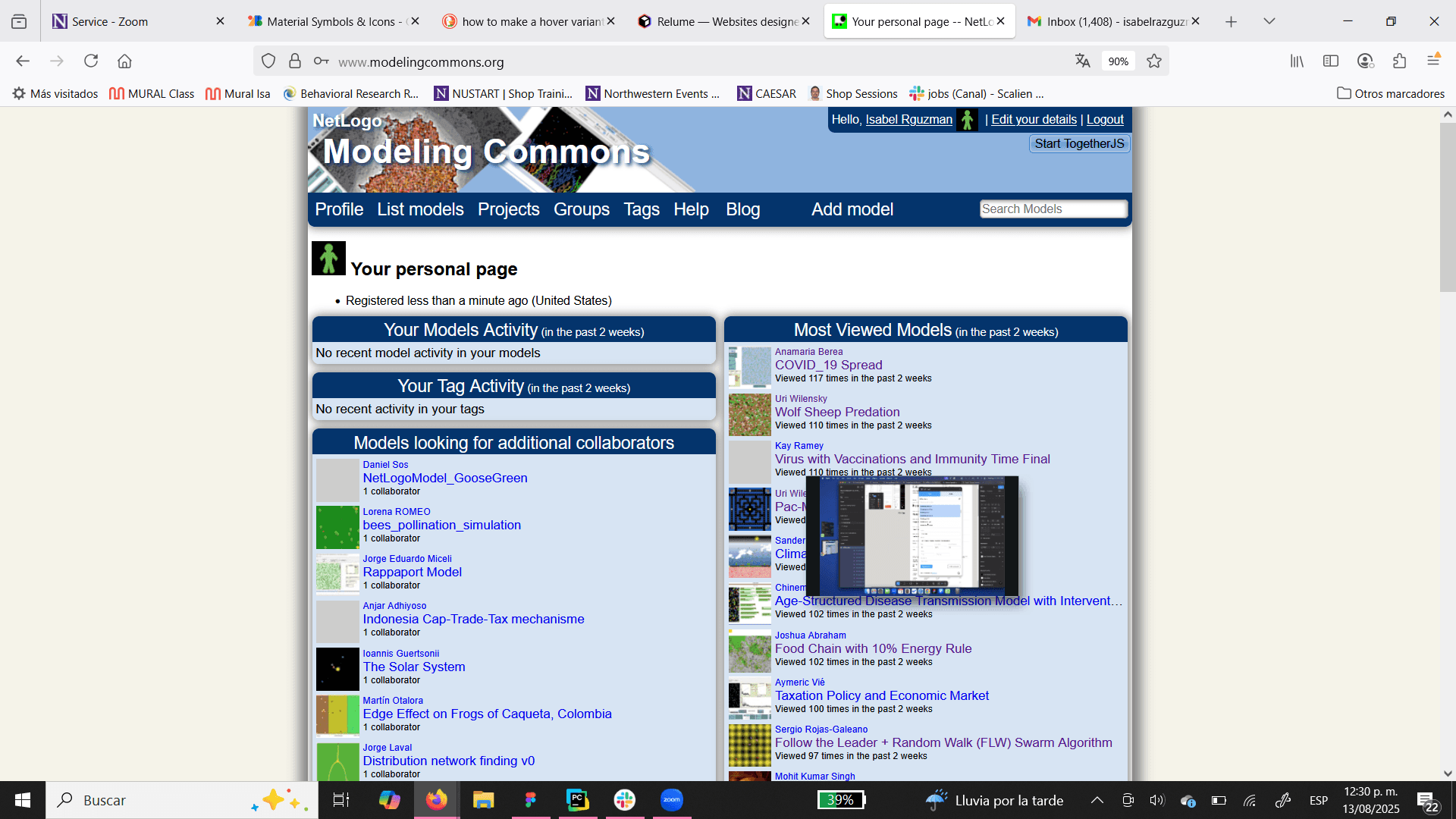Open Firefox sidebar toggle icon

[1331, 61]
